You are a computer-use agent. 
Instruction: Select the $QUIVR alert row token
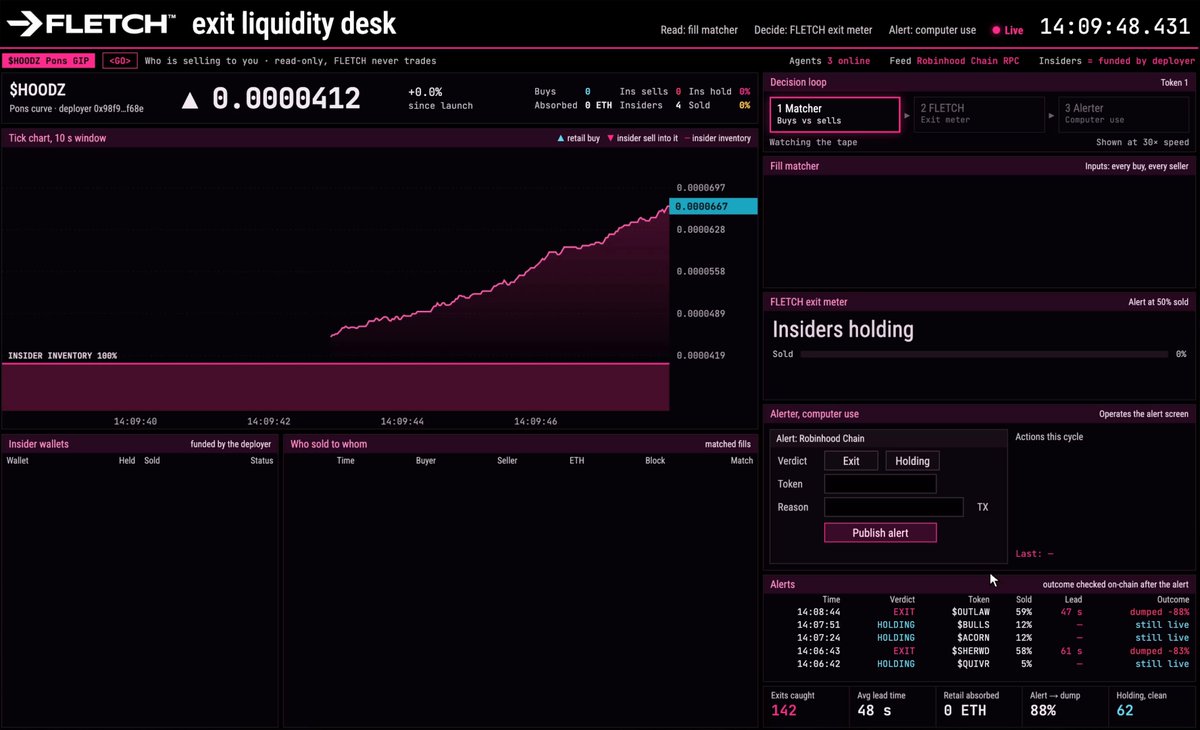click(x=974, y=664)
